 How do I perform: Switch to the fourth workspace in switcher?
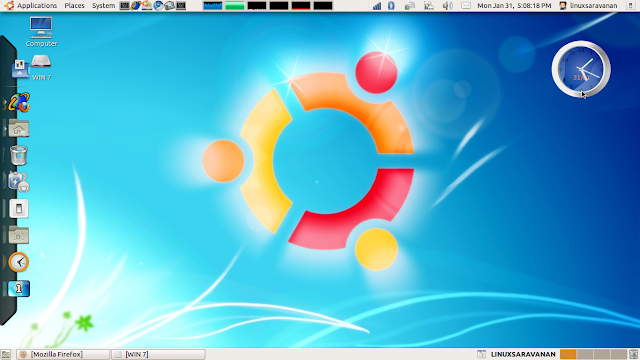(618, 354)
